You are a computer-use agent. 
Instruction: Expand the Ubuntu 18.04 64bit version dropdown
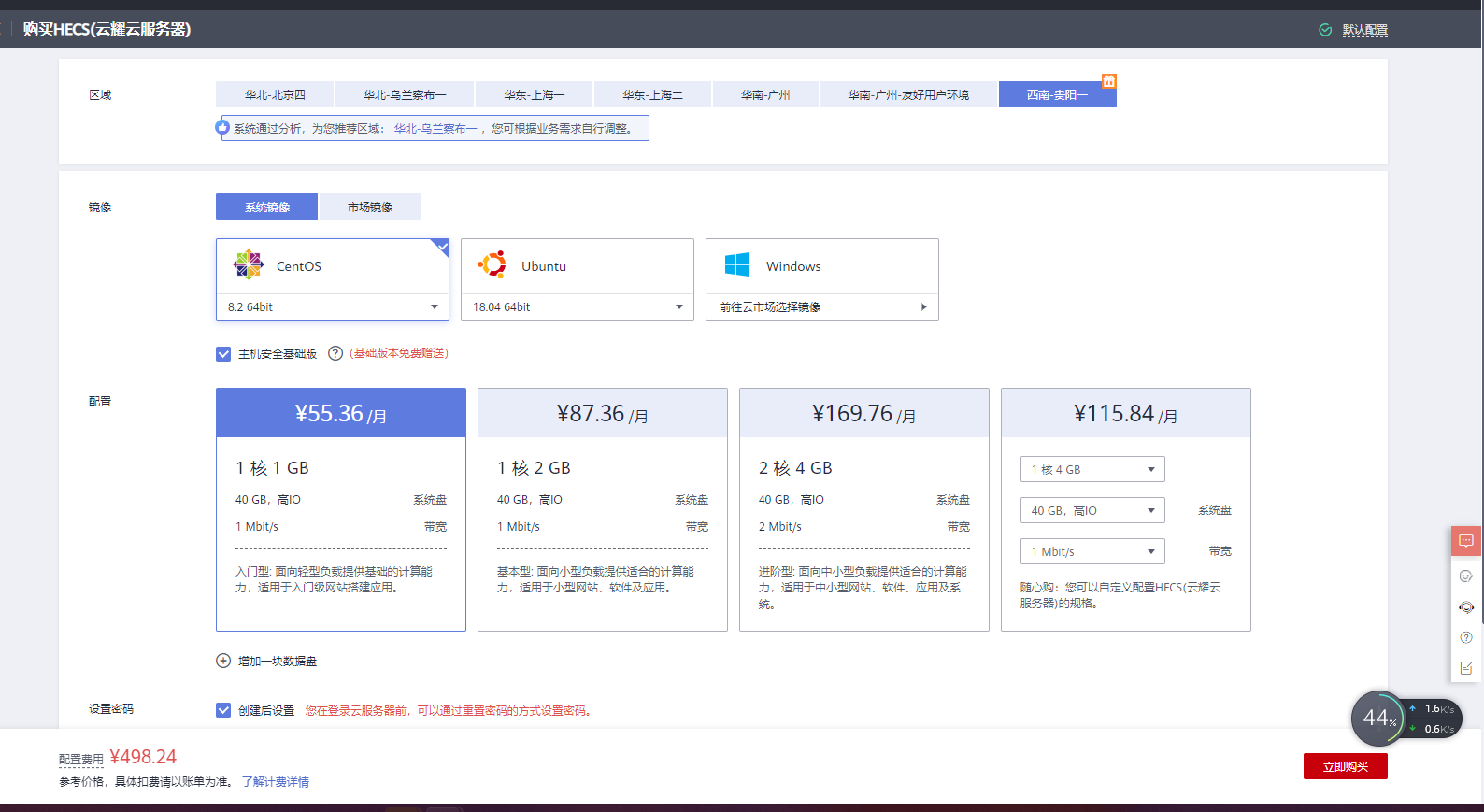pyautogui.click(x=578, y=306)
